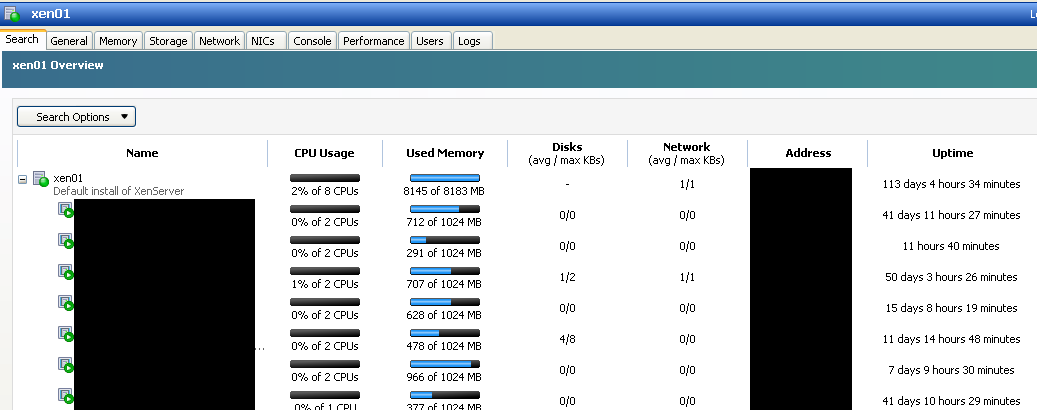Go to the Network tab
The width and height of the screenshot is (1037, 410).
pyautogui.click(x=220, y=41)
